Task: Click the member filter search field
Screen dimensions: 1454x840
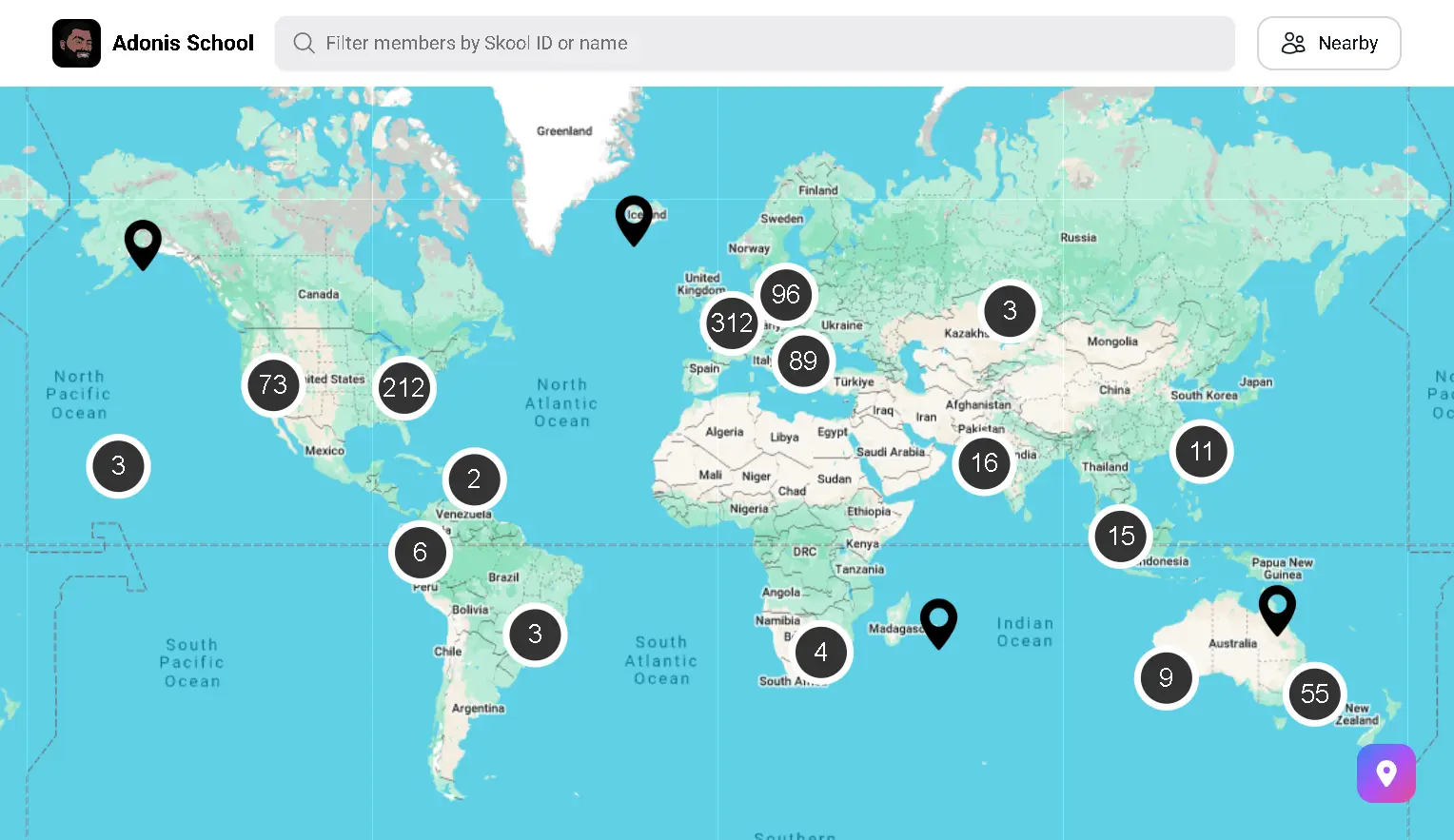Action: (x=755, y=43)
